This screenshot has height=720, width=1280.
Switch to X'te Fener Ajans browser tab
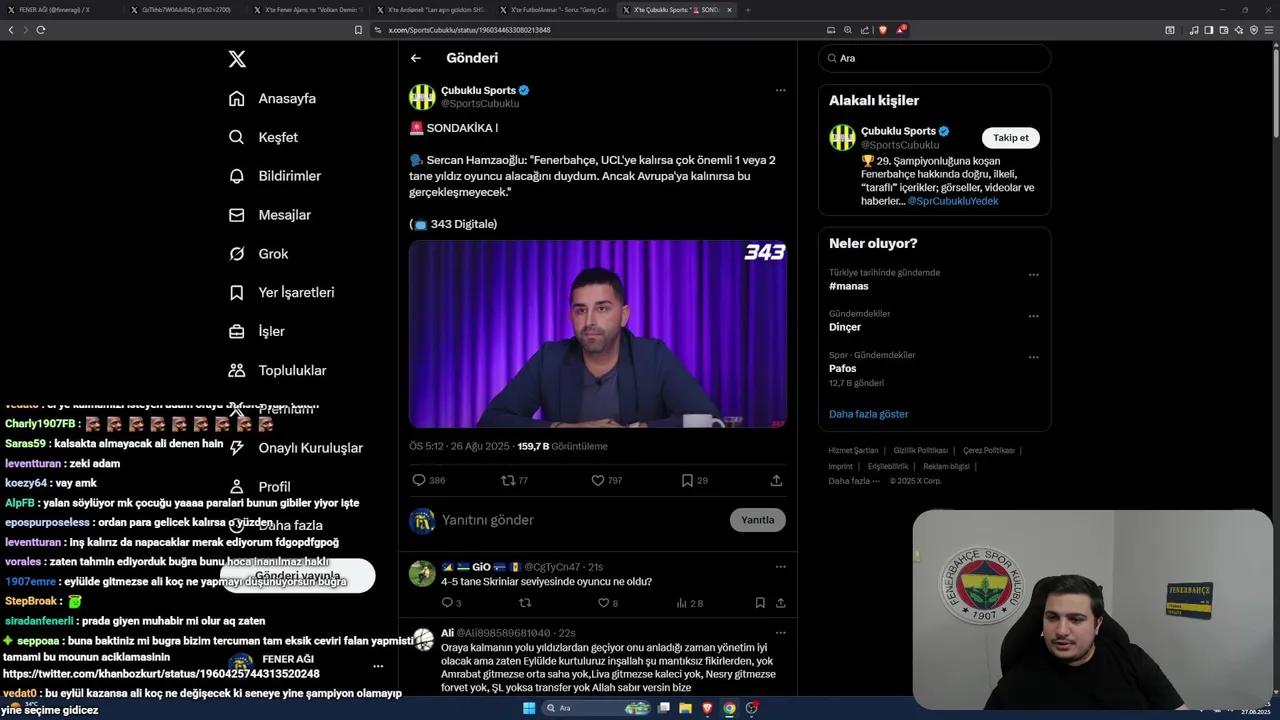coord(306,9)
